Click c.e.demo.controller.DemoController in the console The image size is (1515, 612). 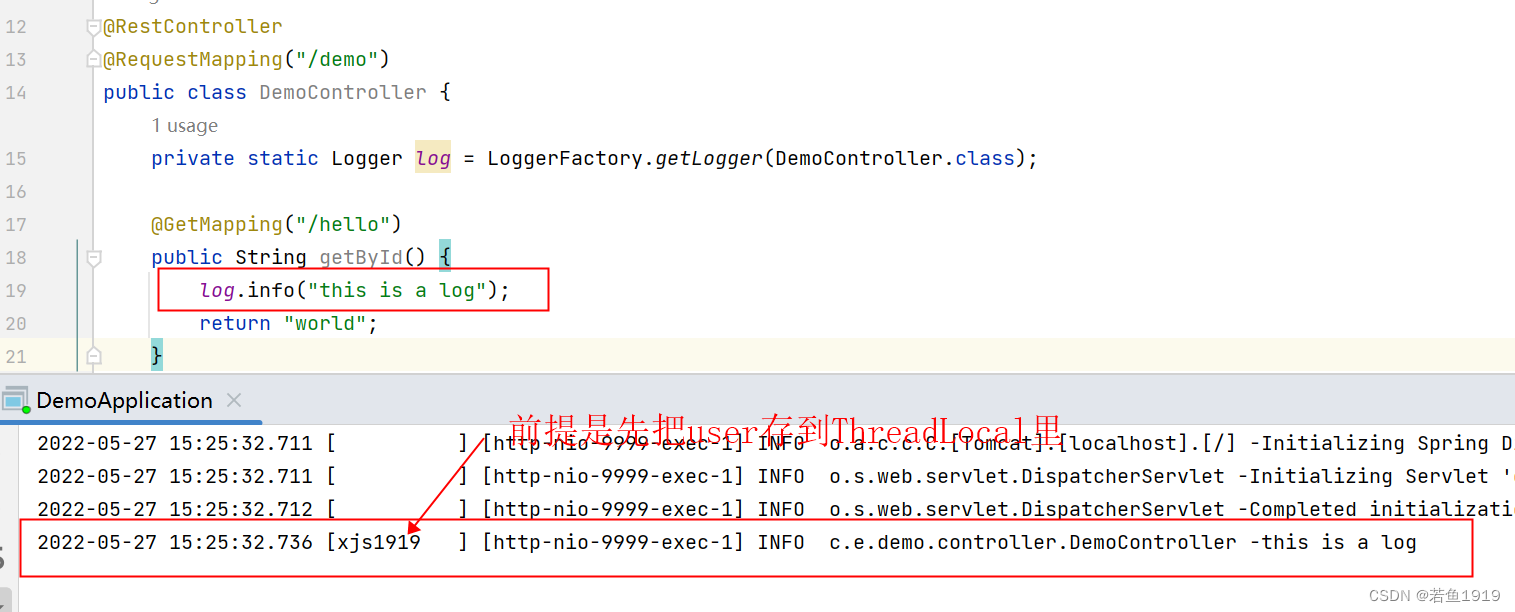click(x=1033, y=543)
